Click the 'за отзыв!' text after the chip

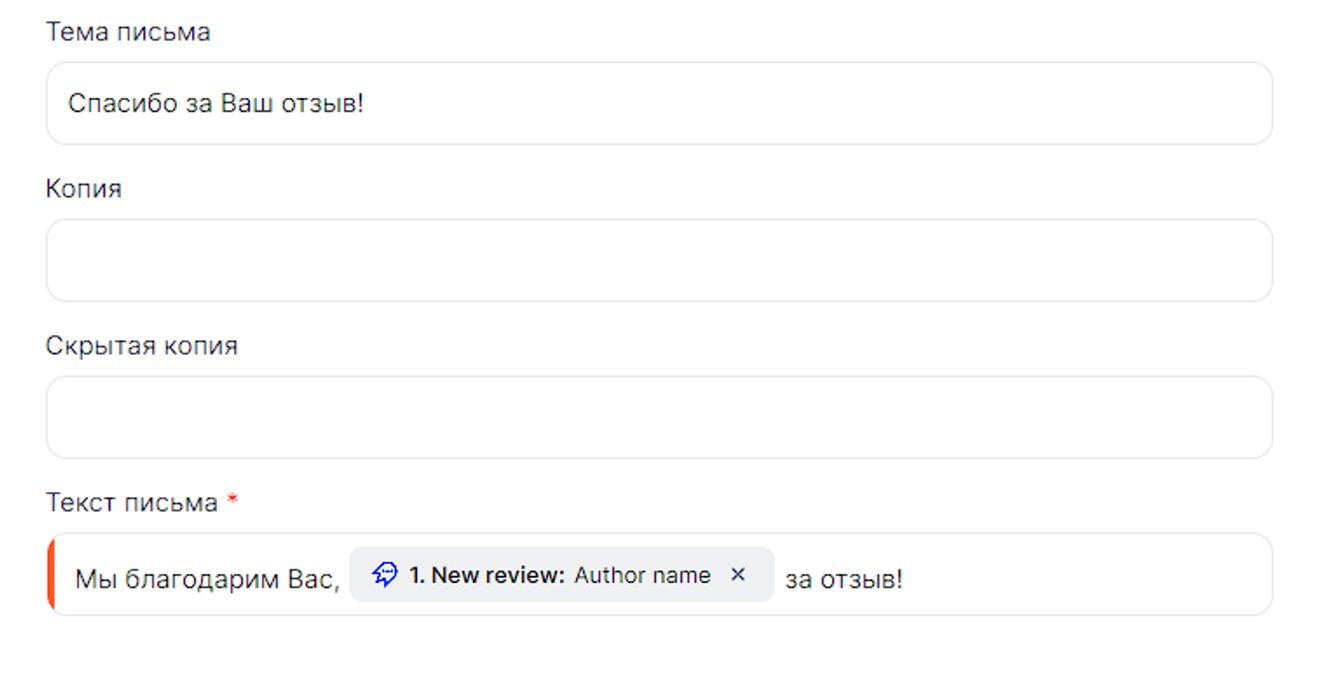click(843, 579)
